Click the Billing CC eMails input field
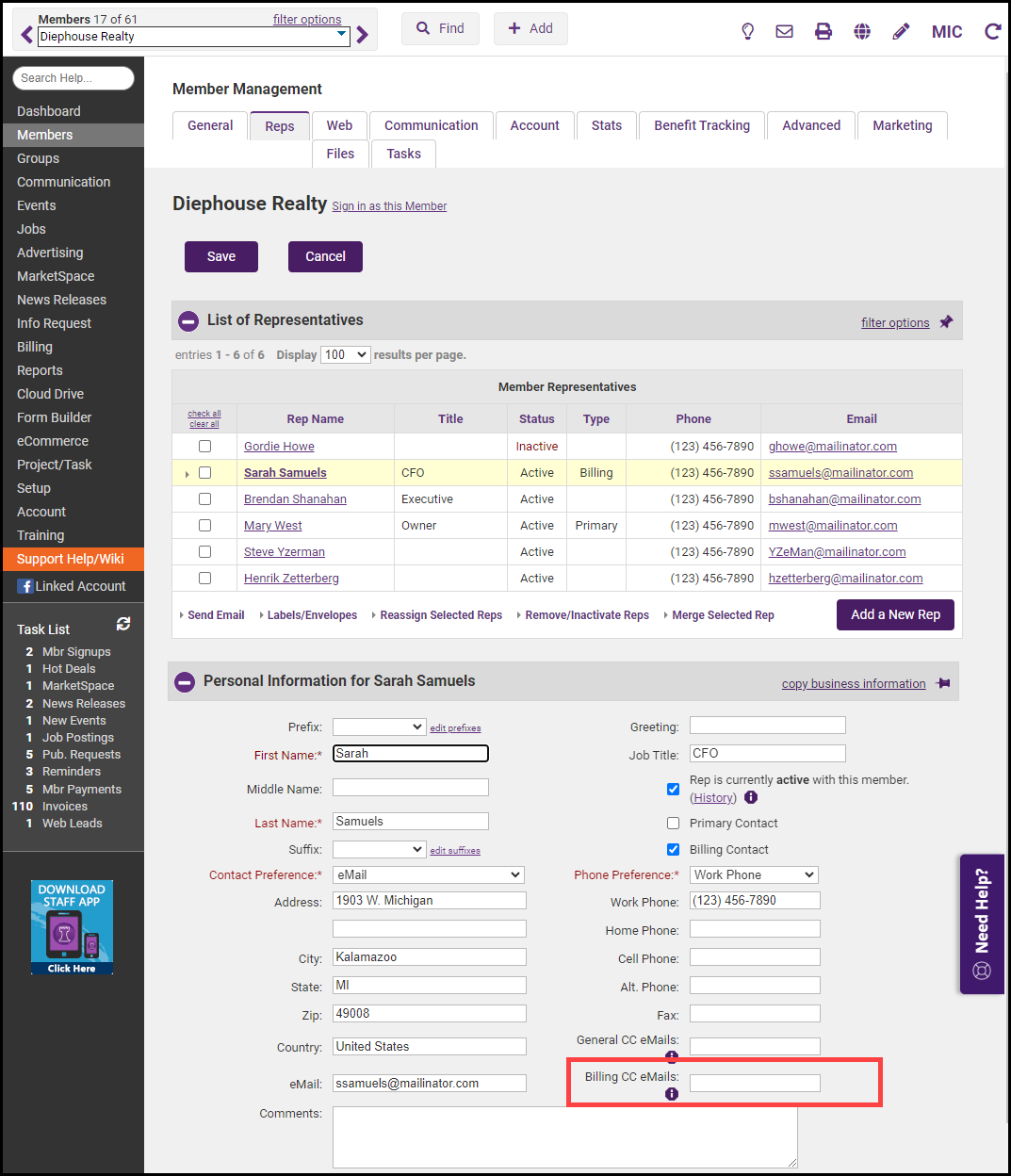This screenshot has height=1176, width=1011. pyautogui.click(x=754, y=1084)
